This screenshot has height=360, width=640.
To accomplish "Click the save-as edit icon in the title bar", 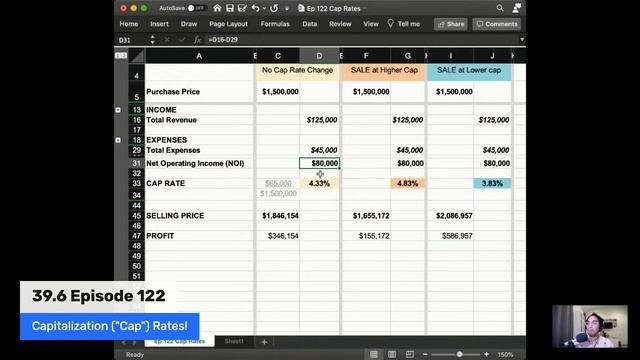I will pyautogui.click(x=242, y=8).
